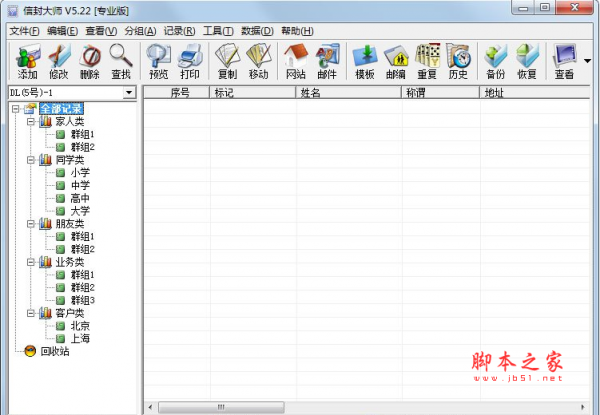Open the 分组(A) menu
The height and width of the screenshot is (415, 600).
click(140, 31)
